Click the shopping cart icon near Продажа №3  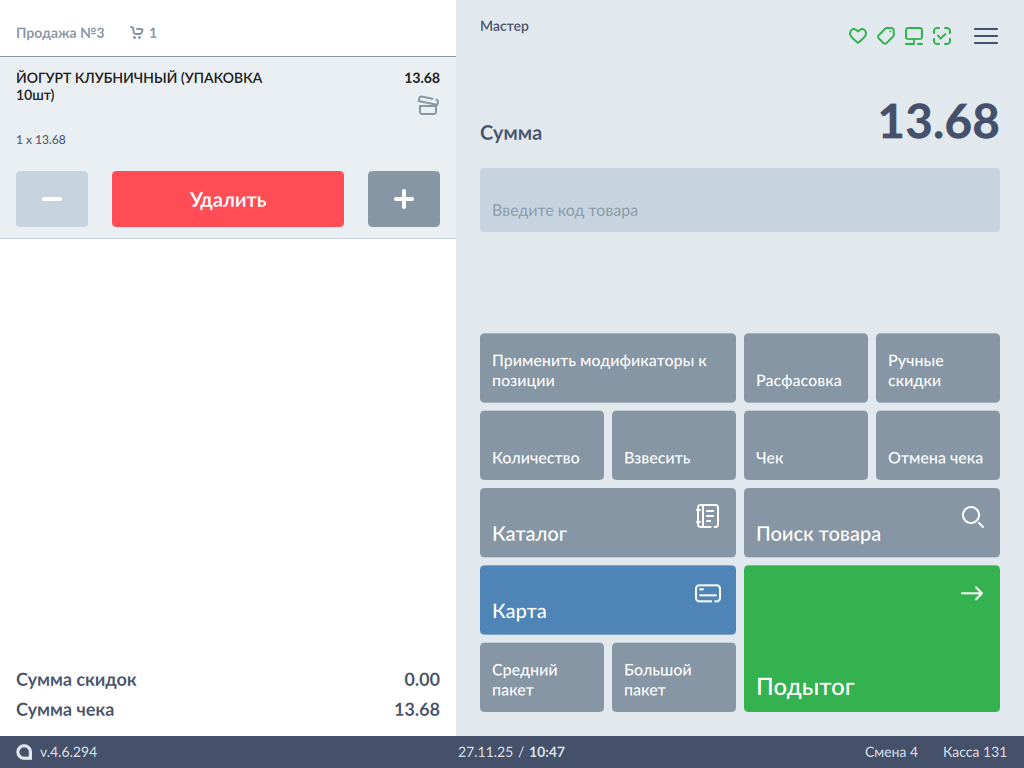tap(137, 33)
